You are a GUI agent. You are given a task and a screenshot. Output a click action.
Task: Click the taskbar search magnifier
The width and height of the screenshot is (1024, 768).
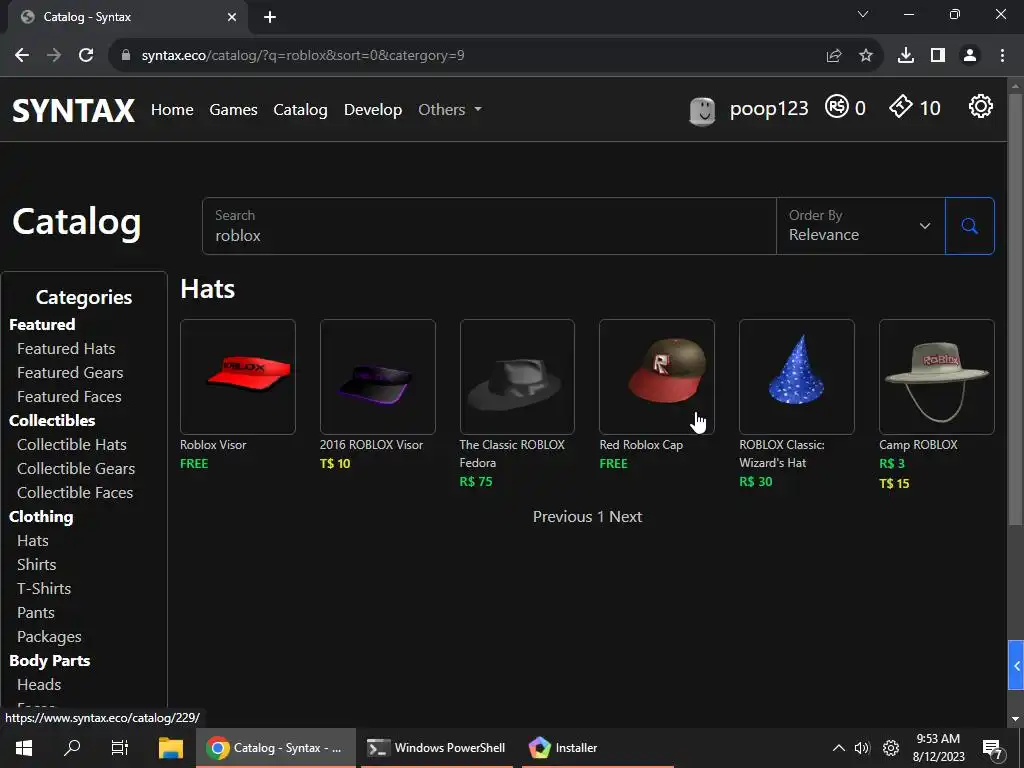(x=72, y=748)
